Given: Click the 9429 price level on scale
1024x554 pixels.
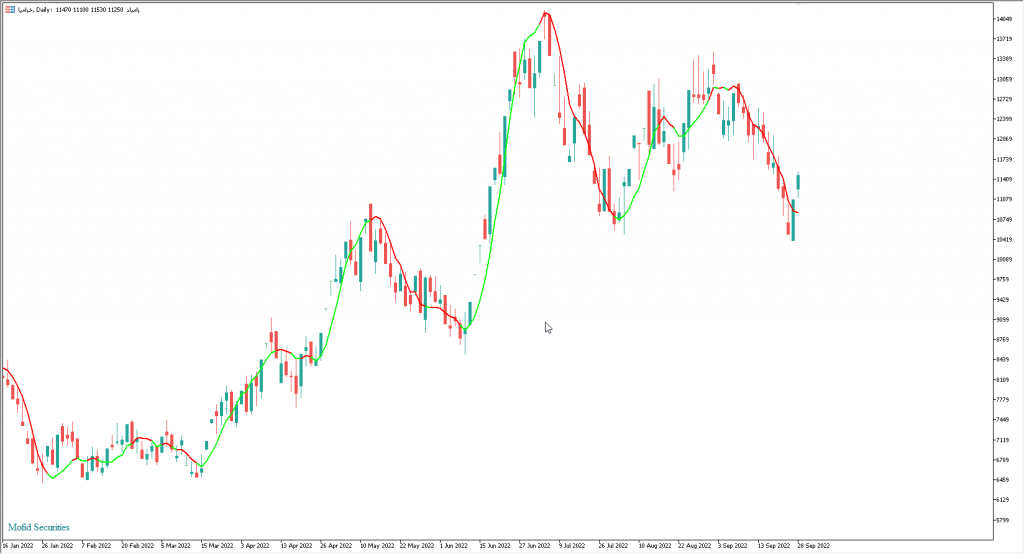Looking at the screenshot, I should [x=1004, y=299].
